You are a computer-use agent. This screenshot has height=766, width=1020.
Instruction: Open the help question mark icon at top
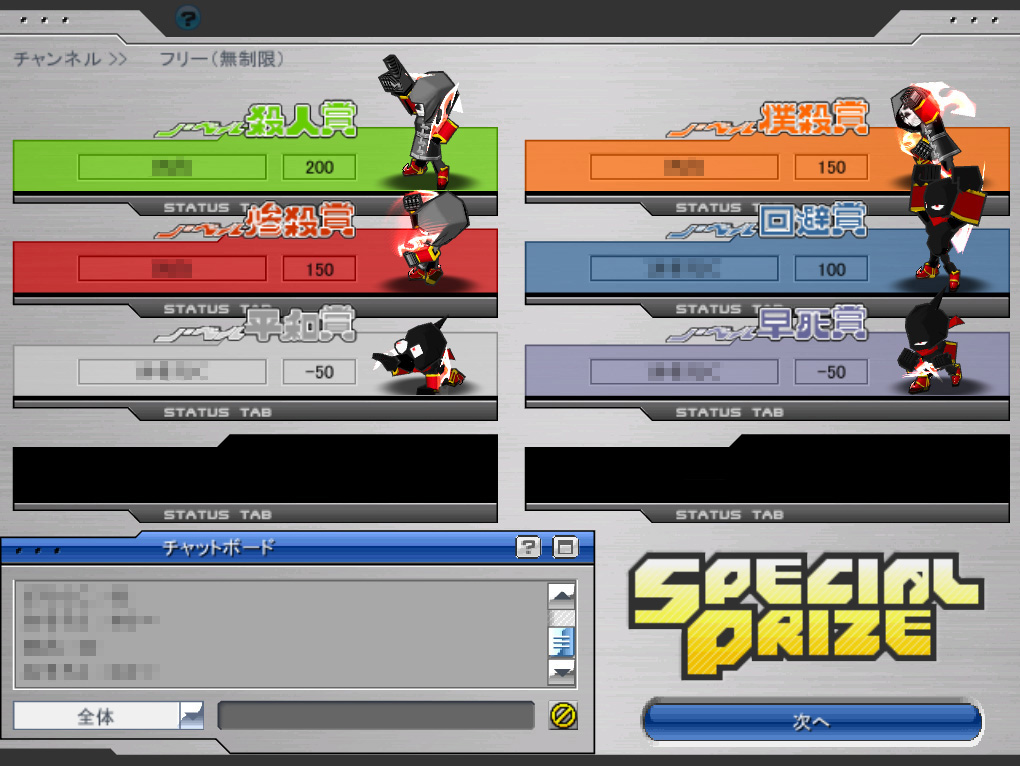point(187,18)
